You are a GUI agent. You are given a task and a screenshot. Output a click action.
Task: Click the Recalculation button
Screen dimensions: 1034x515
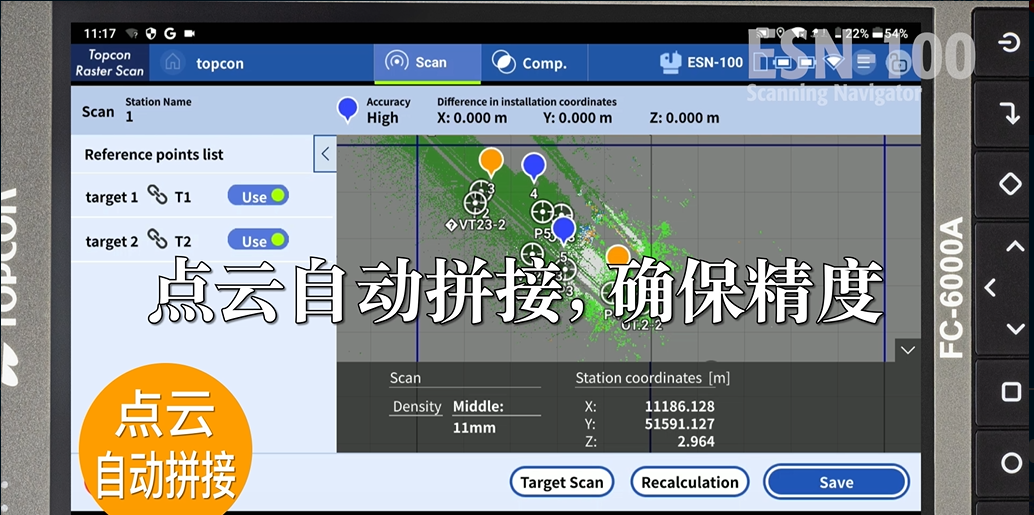690,482
